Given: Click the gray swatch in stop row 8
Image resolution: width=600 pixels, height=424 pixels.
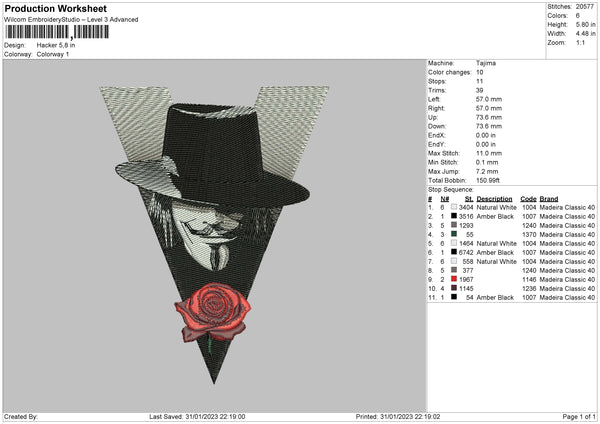Looking at the screenshot, I should pyautogui.click(x=454, y=270).
